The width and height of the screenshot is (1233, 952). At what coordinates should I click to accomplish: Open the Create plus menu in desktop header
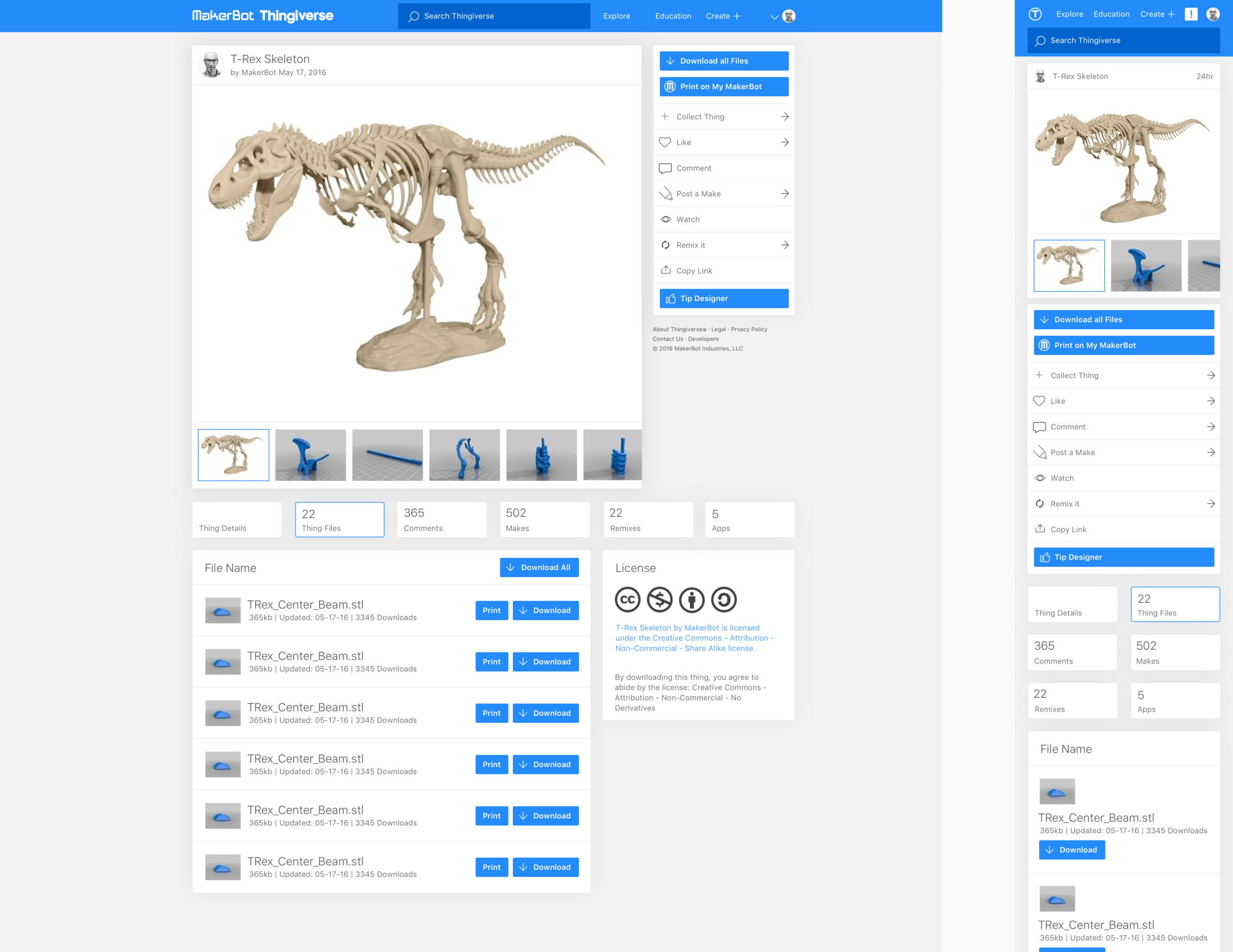(723, 16)
